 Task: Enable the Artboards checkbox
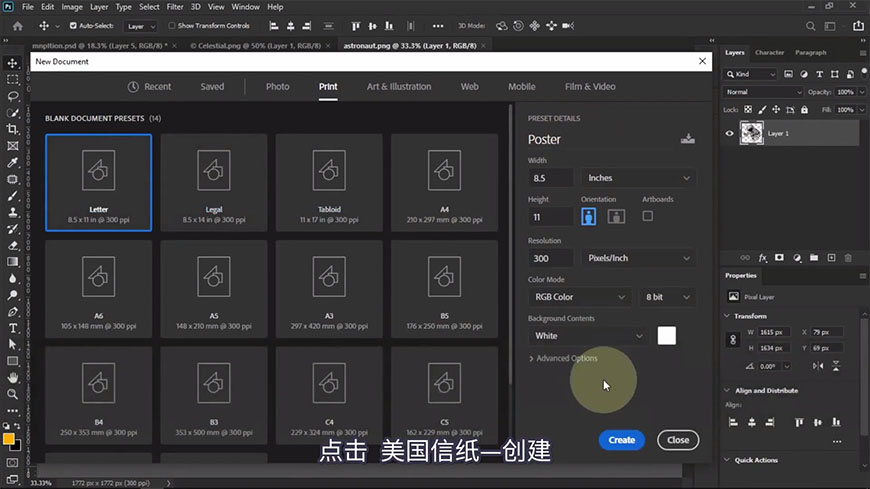point(648,216)
